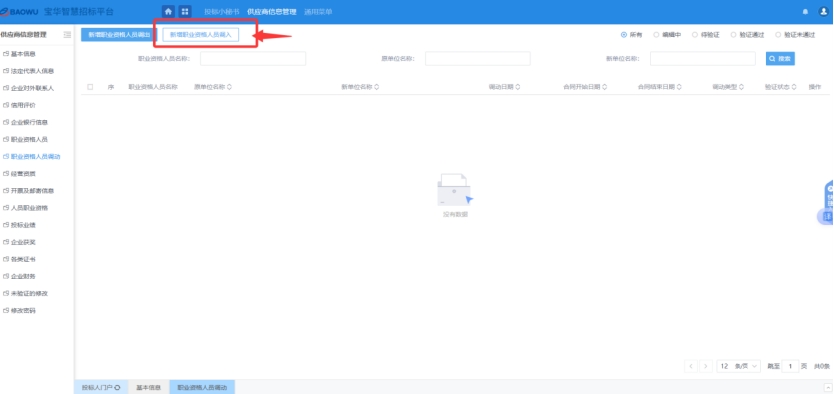Open the 12 条/页 page size dropdown

(x=738, y=366)
